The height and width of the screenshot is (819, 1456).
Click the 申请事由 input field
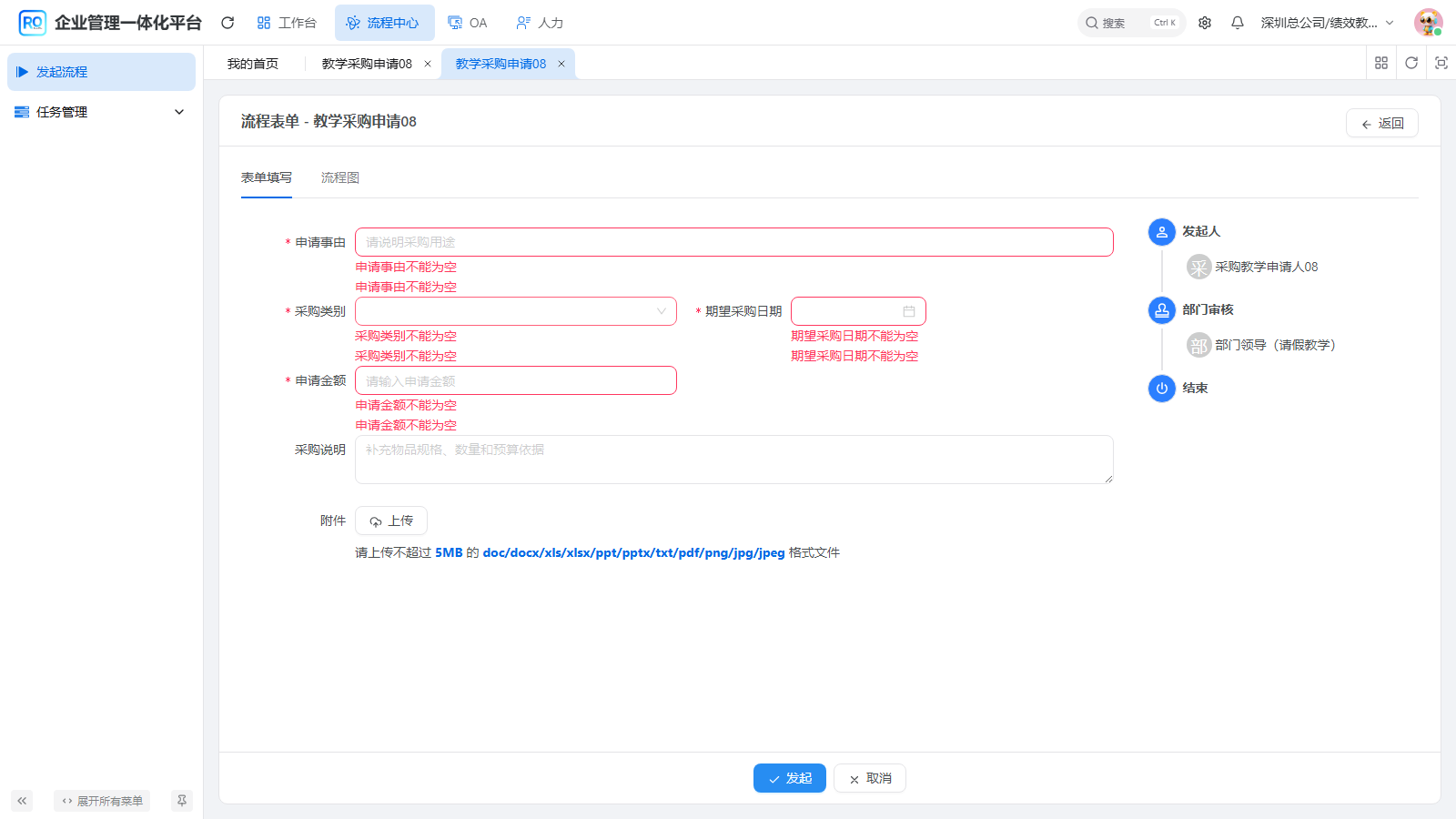[x=734, y=242]
